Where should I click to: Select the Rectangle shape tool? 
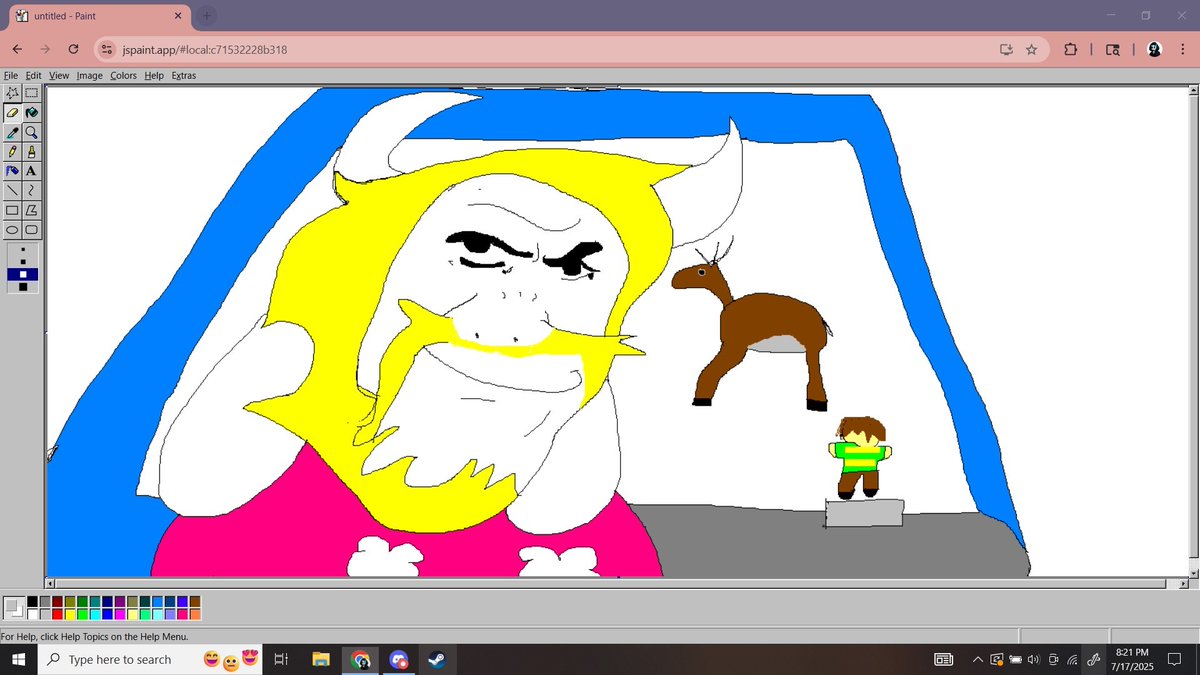[13, 210]
